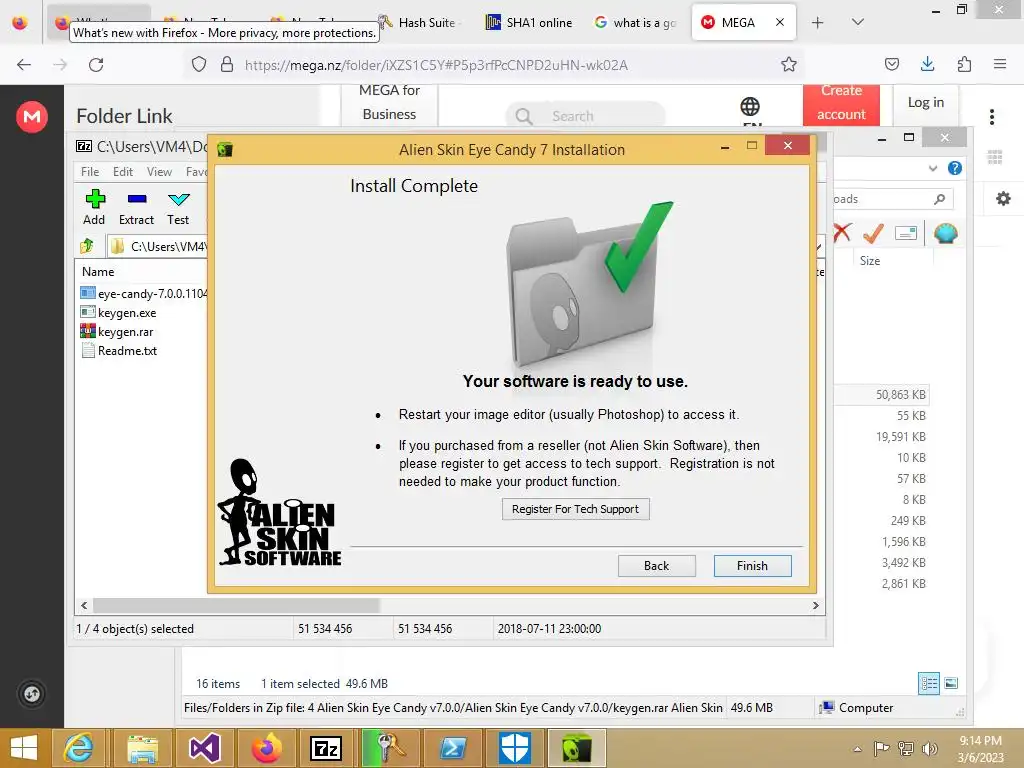Open a new Firefox tab
This screenshot has height=768, width=1024.
coord(818,22)
